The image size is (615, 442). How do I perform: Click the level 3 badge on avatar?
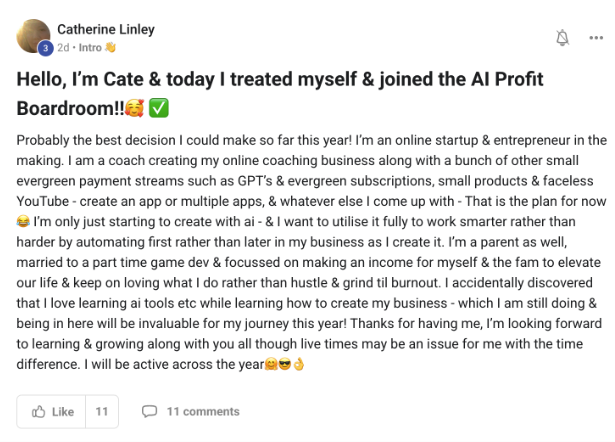coord(45,48)
